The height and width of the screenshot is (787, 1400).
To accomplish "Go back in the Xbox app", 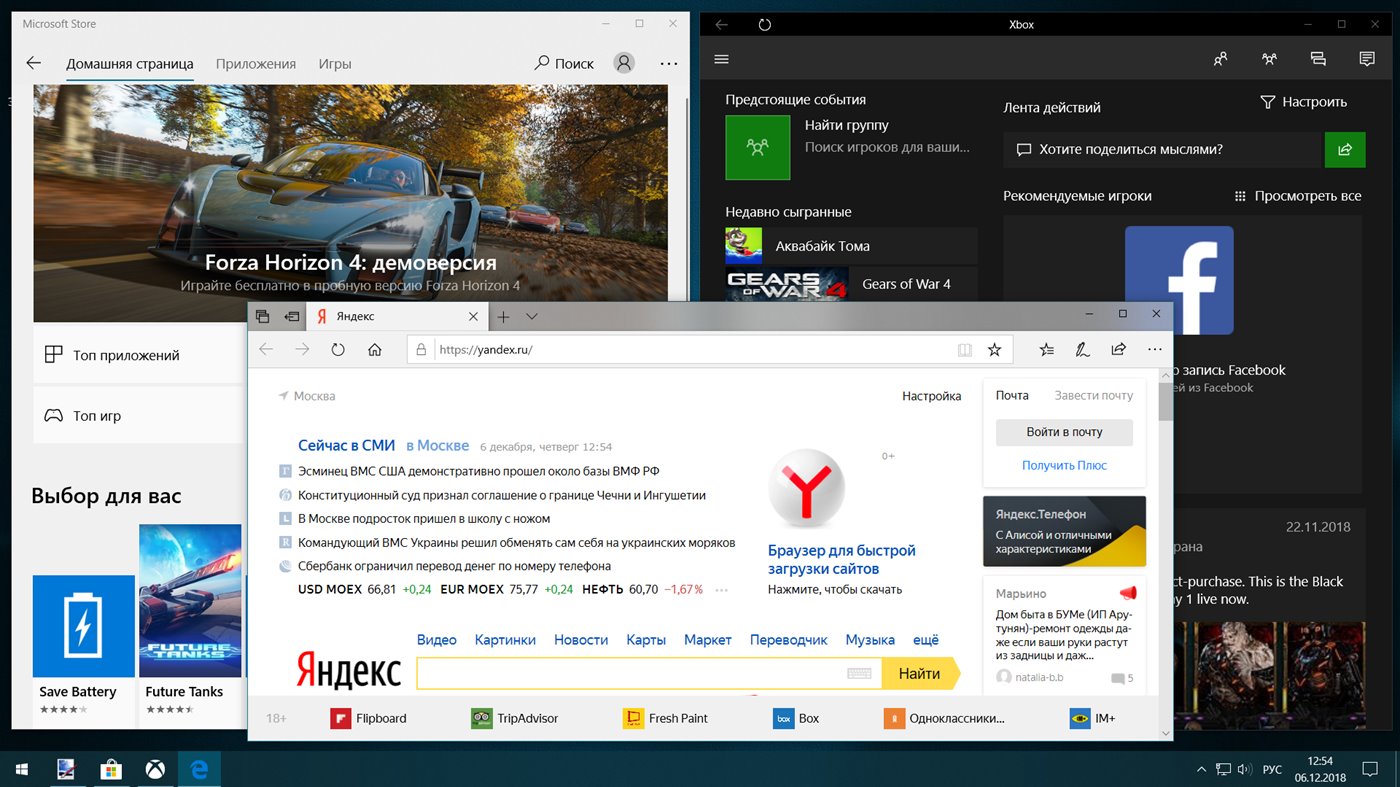I will 721,24.
